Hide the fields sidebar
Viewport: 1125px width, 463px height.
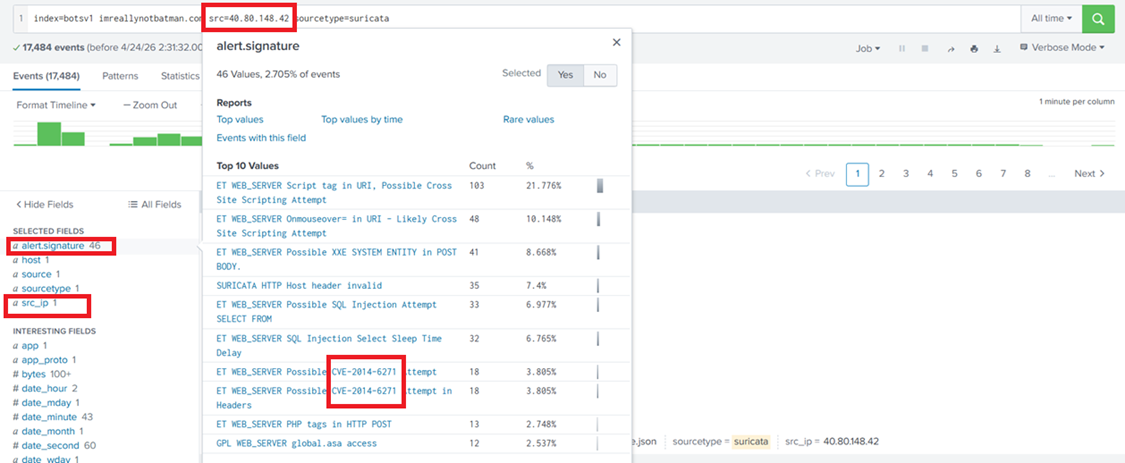tap(44, 205)
